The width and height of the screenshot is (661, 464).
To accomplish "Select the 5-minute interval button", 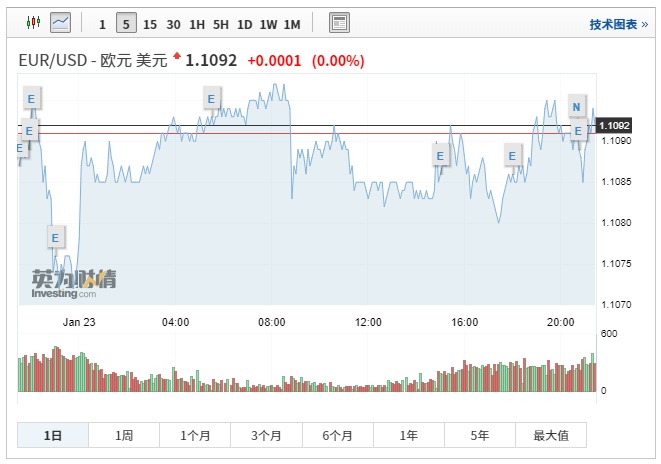I will (x=126, y=24).
